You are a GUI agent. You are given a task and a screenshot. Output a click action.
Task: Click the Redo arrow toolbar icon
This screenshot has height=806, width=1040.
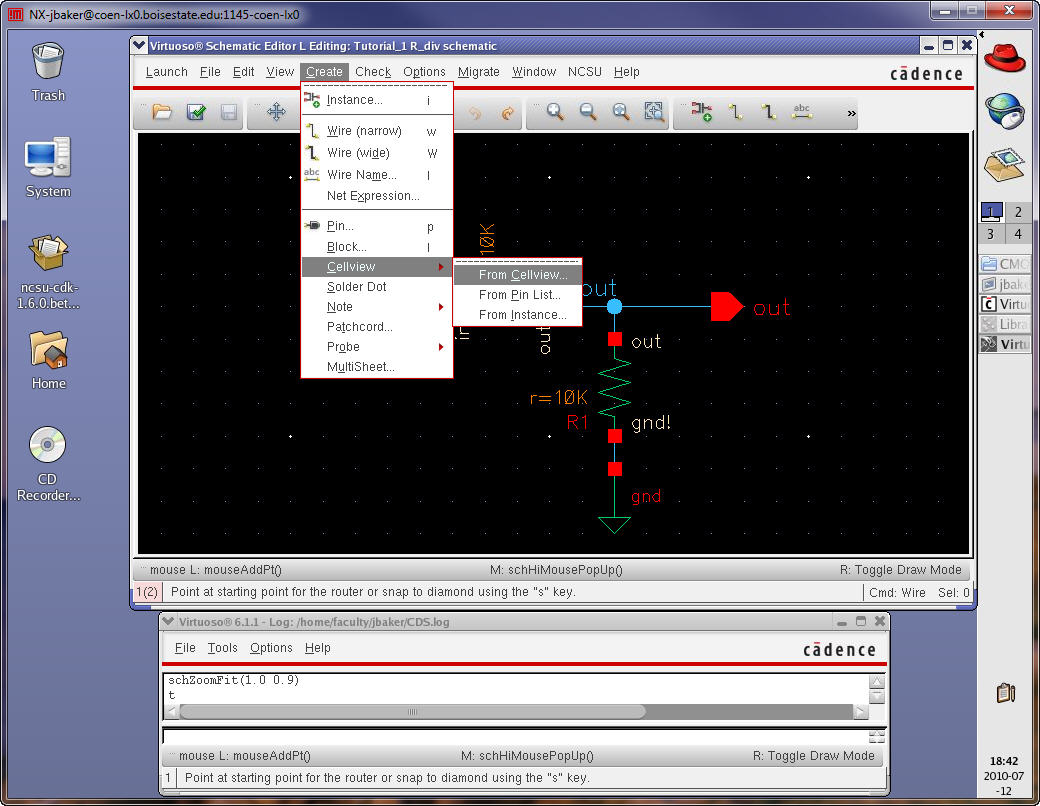coord(507,113)
